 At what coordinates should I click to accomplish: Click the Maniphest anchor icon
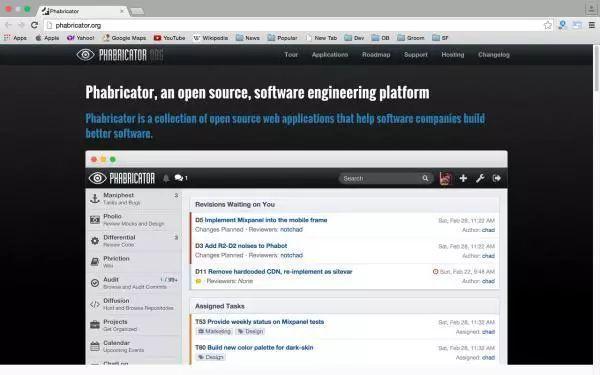[95, 199]
